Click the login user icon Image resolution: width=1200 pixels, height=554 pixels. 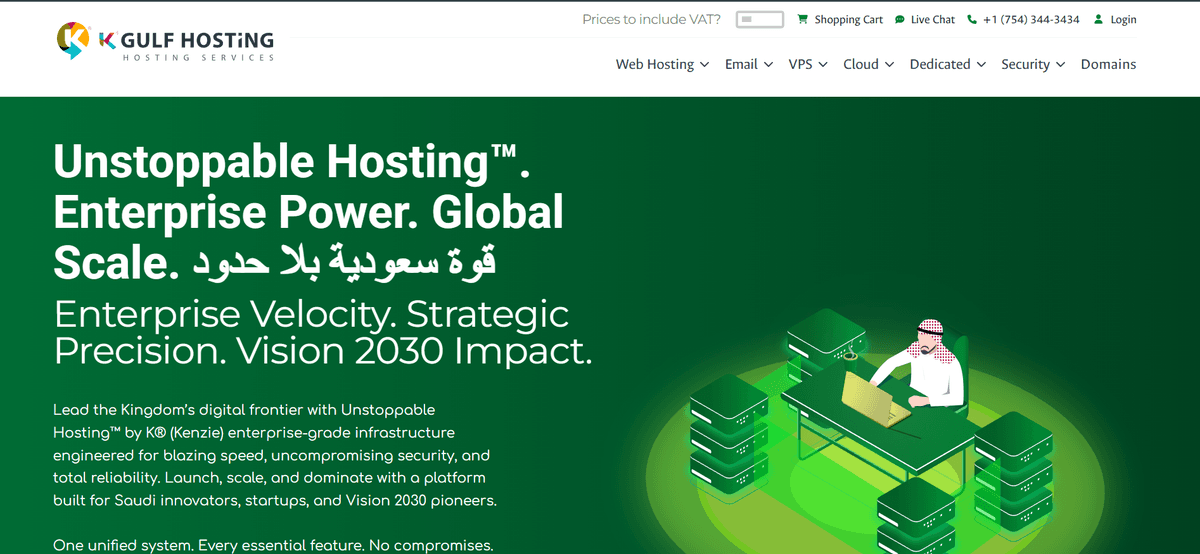pyautogui.click(x=1099, y=19)
